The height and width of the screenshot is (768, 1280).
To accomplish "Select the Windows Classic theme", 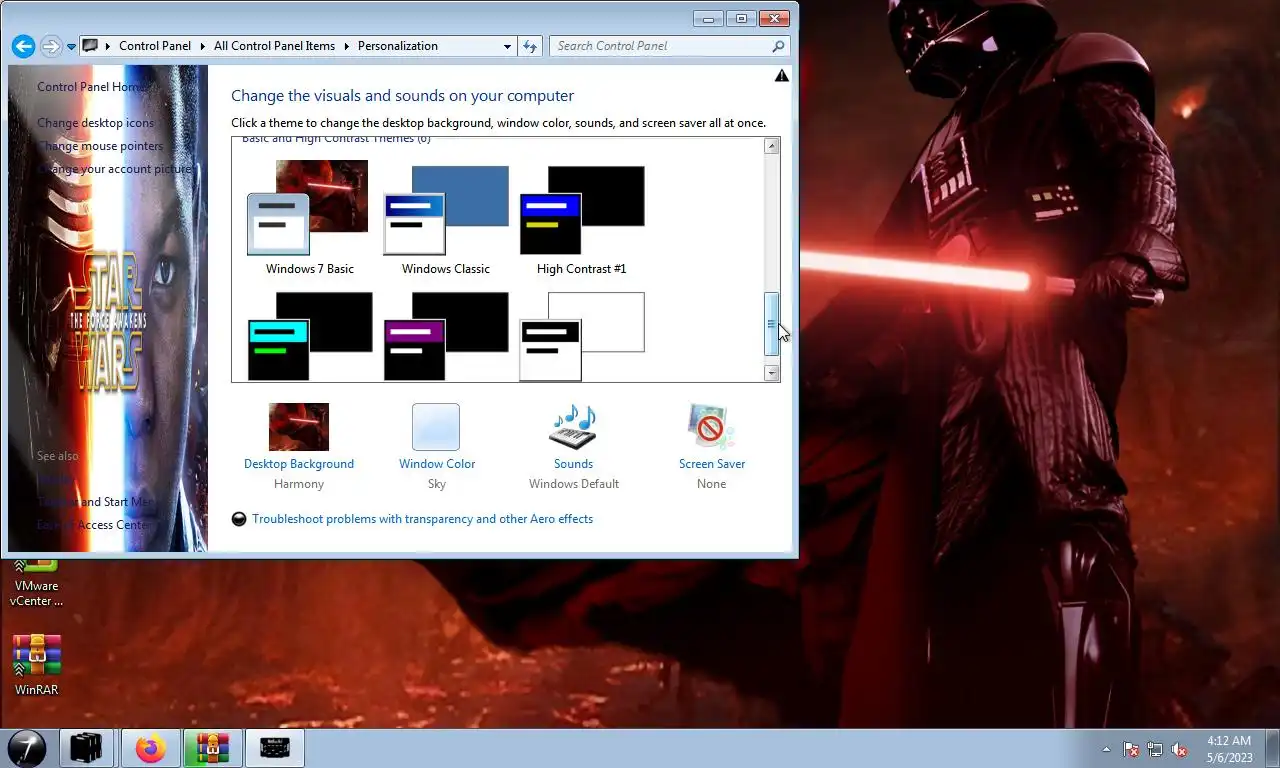I will pos(446,217).
